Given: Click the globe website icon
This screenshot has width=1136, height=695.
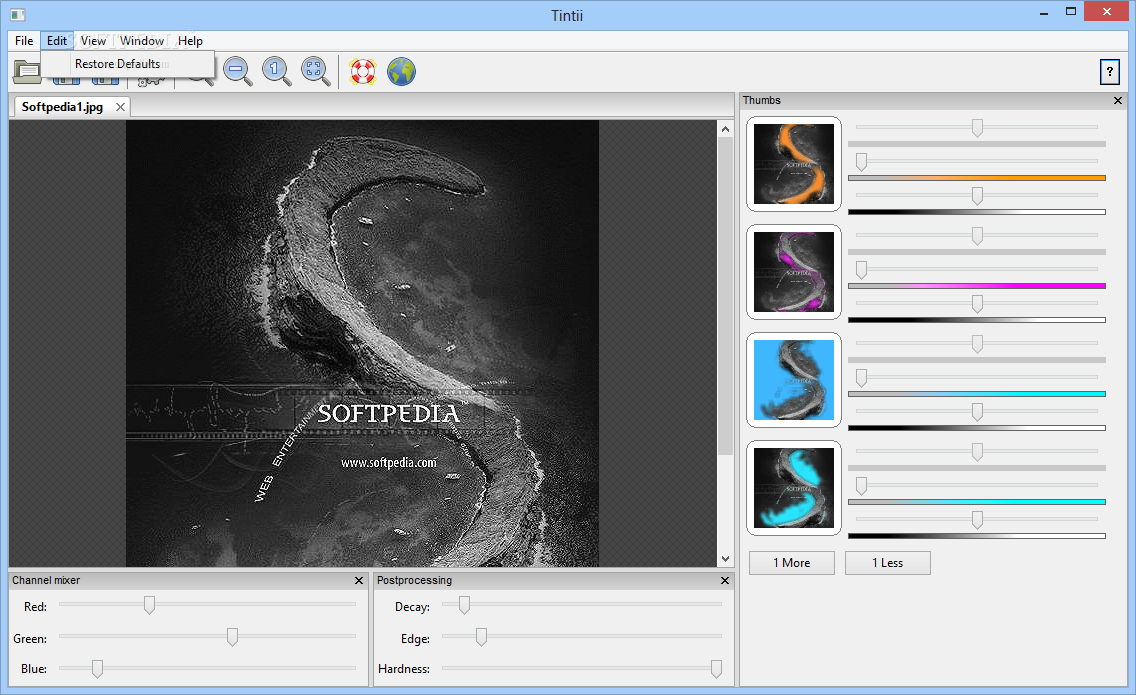Looking at the screenshot, I should point(401,71).
